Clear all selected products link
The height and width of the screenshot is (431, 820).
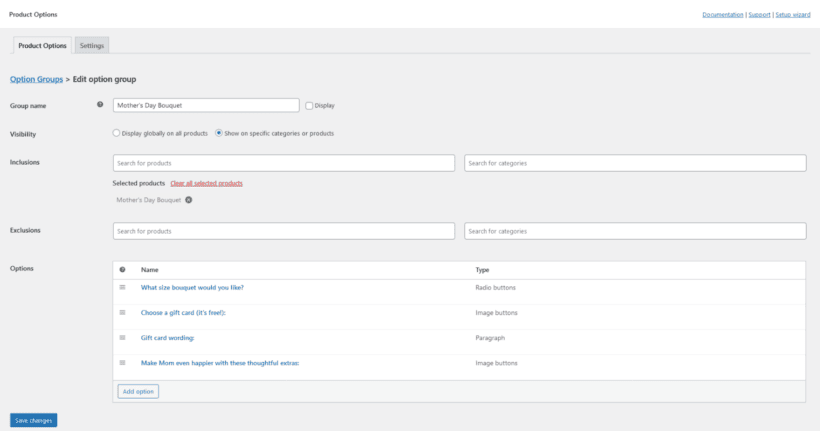(x=206, y=183)
